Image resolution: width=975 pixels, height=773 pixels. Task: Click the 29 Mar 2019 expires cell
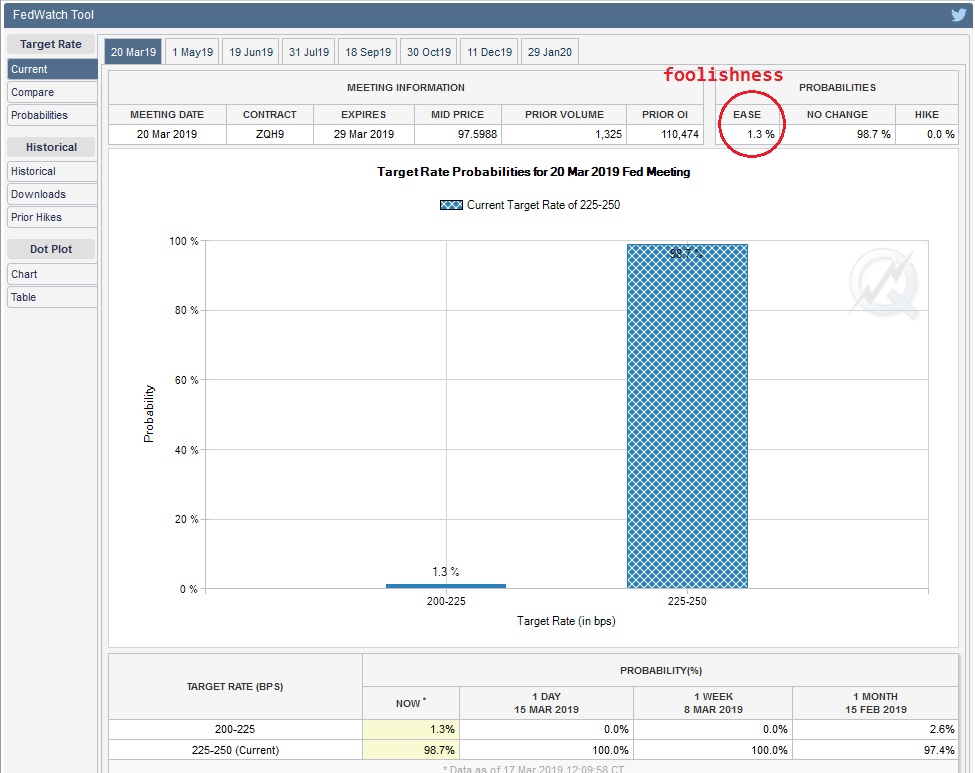(x=364, y=134)
